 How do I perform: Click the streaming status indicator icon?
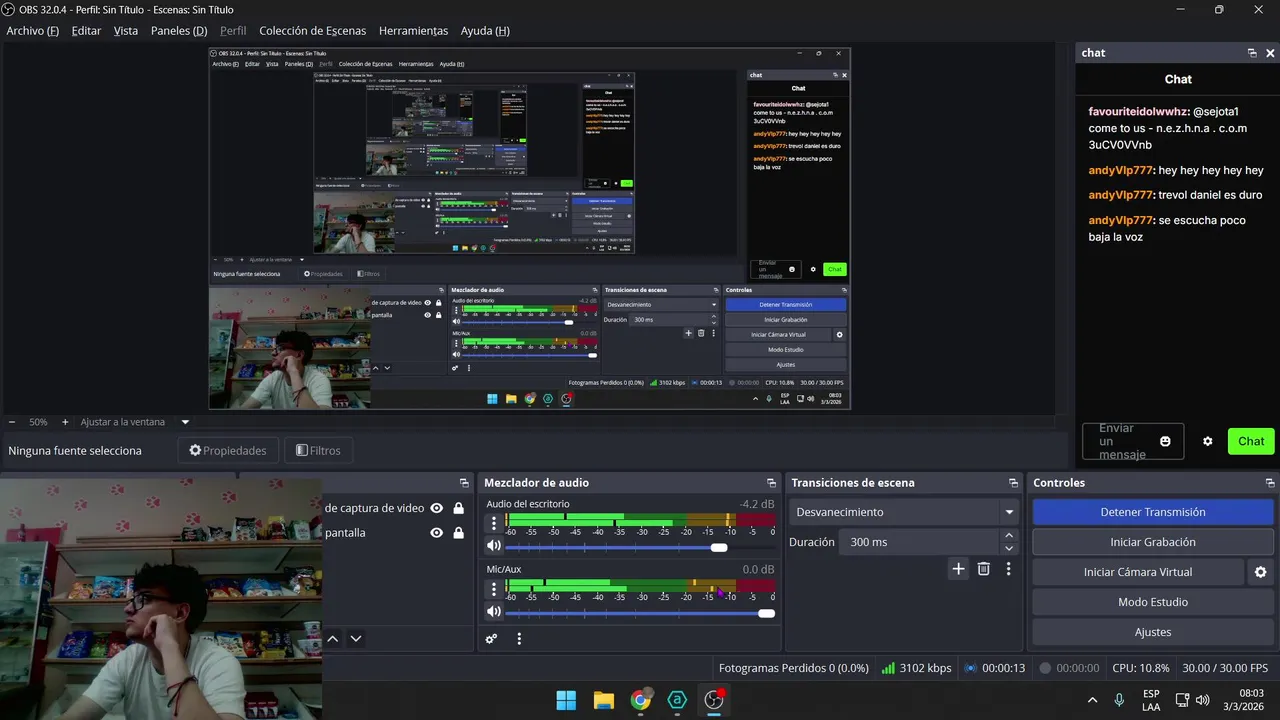970,668
